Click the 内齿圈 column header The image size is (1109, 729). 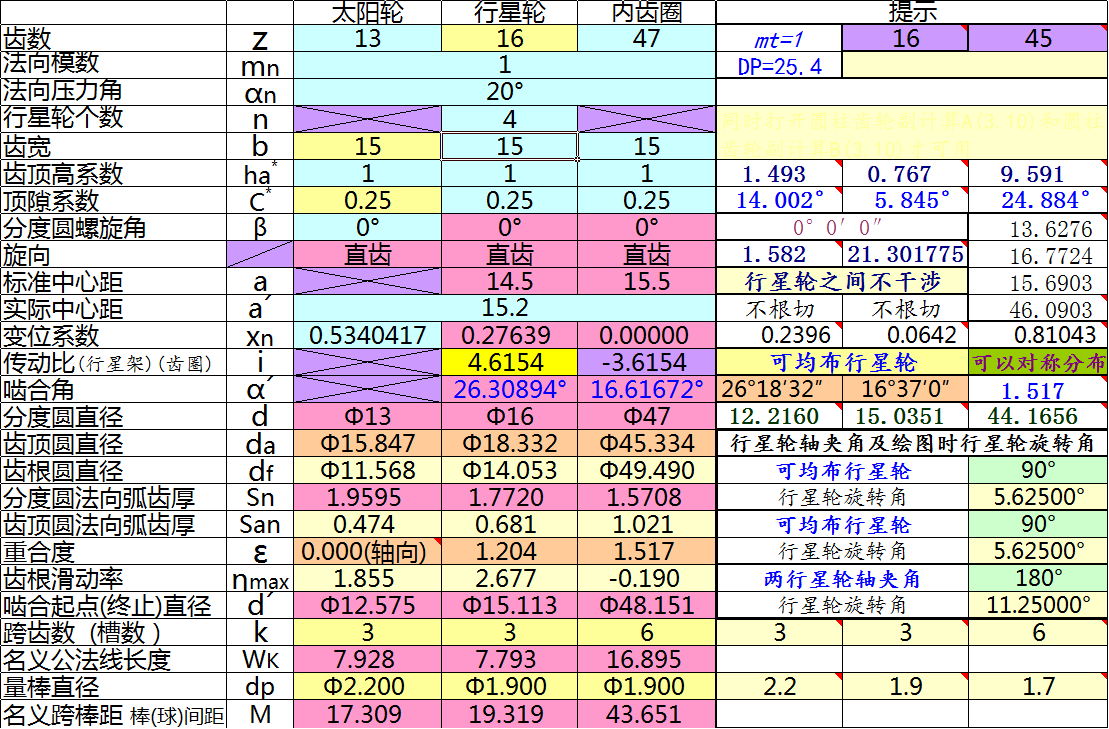(646, 12)
